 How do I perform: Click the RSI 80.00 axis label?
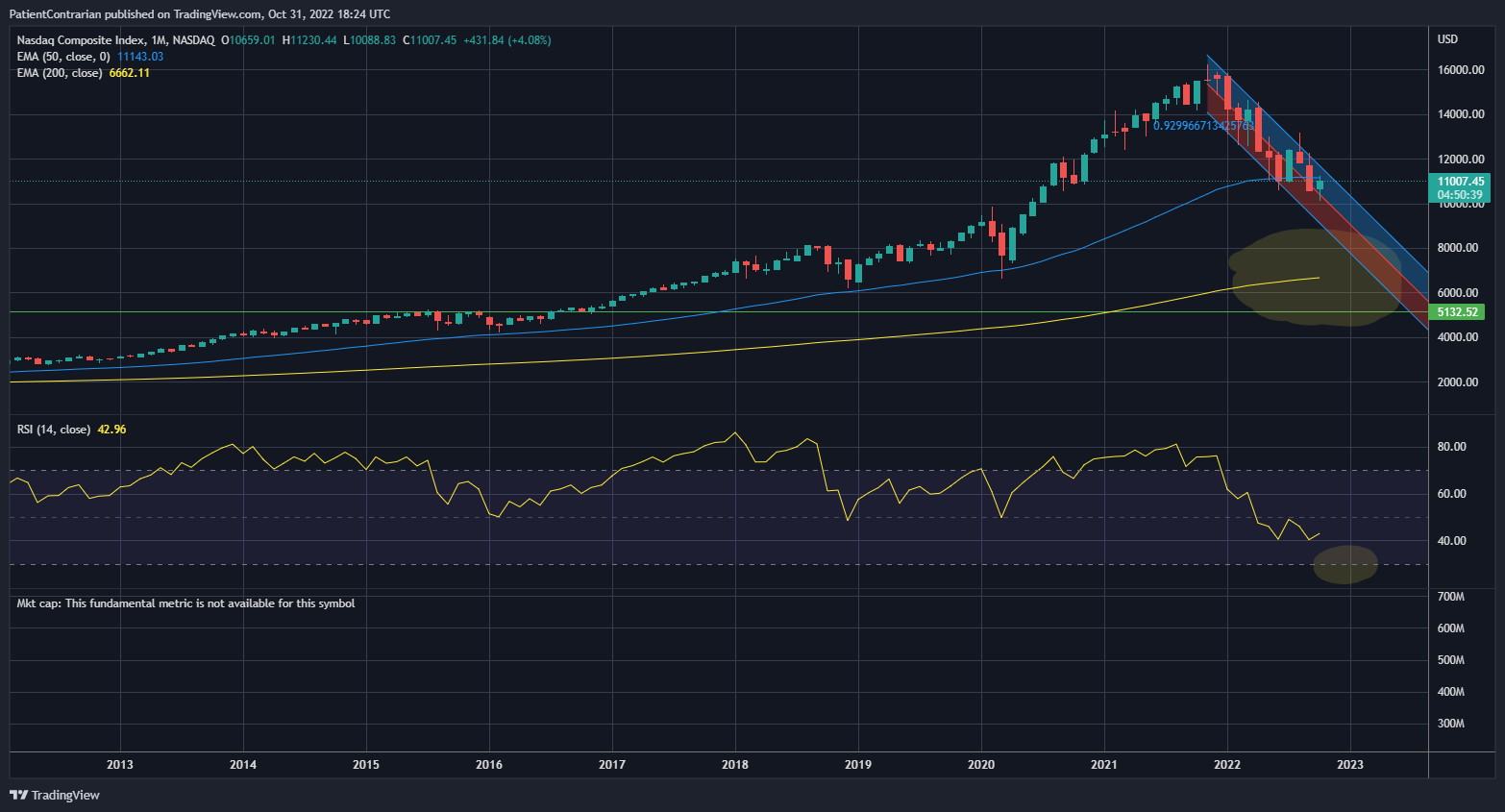click(x=1451, y=447)
